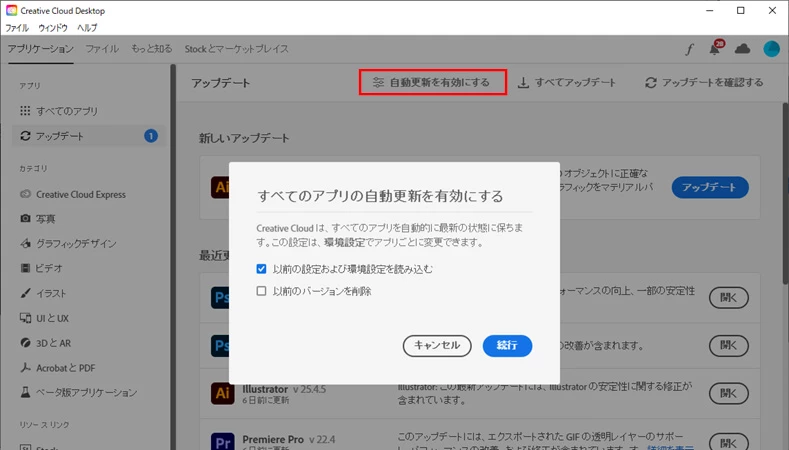Open the 3D と AR category
The width and height of the screenshot is (789, 450).
coord(46,343)
